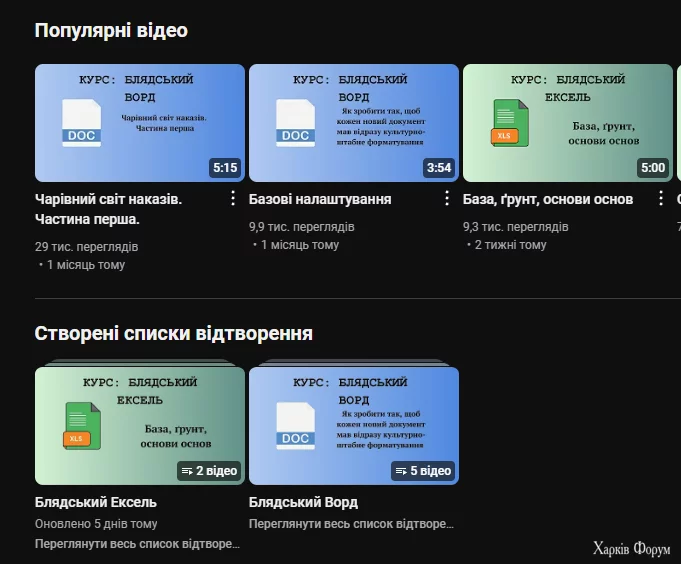Click the '2 відео' playlist badge

[209, 471]
